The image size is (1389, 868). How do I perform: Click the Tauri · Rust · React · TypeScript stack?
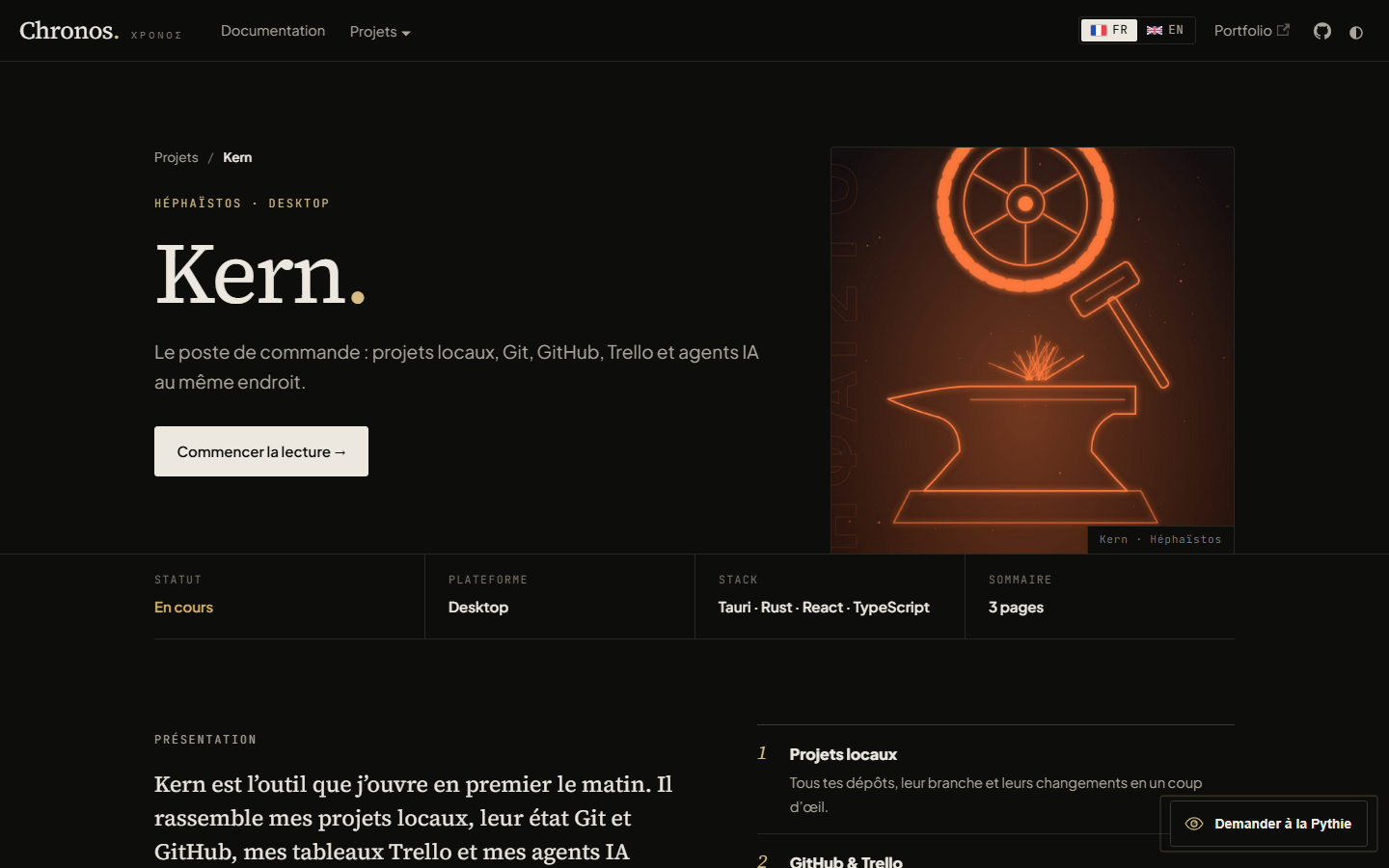[x=824, y=608]
